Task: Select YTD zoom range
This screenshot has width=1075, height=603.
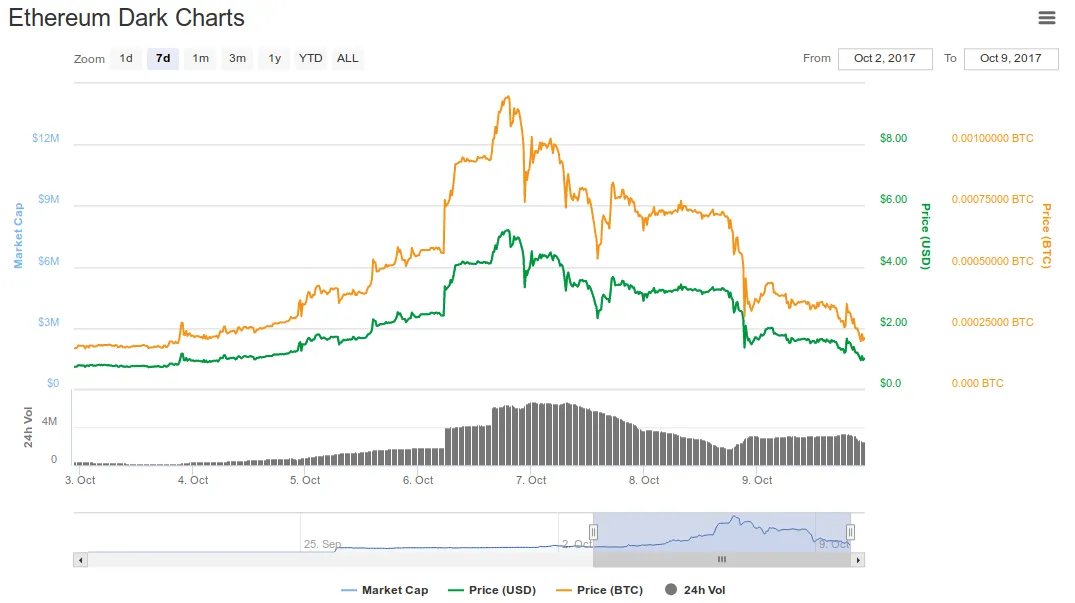Action: point(311,58)
